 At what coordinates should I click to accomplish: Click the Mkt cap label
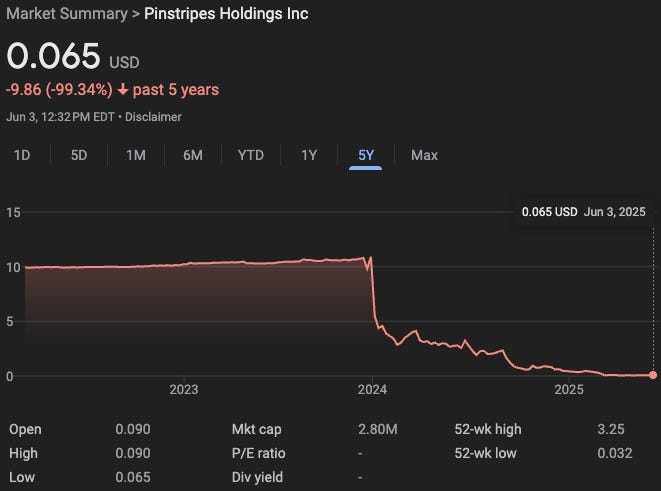pyautogui.click(x=256, y=429)
